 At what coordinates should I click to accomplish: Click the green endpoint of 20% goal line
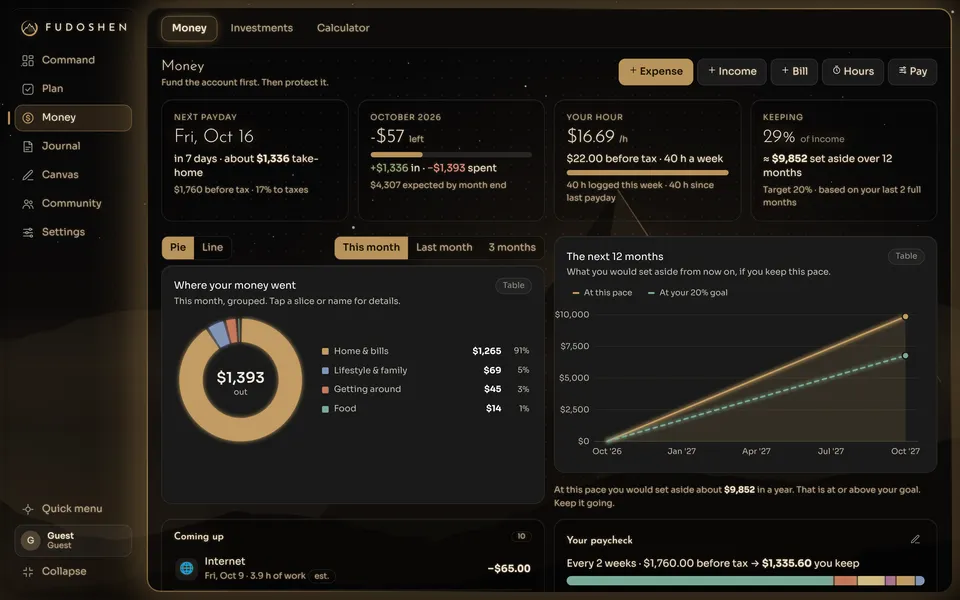click(905, 356)
